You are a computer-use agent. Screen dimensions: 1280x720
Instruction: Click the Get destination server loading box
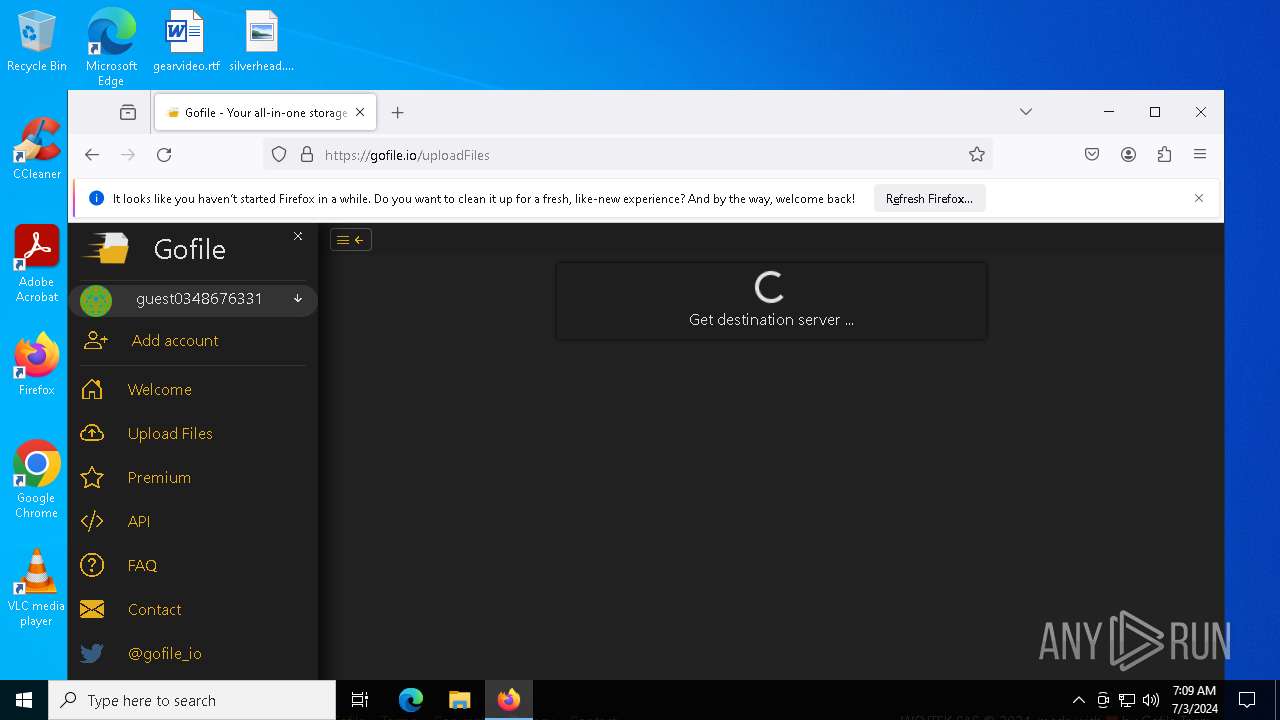(x=771, y=301)
